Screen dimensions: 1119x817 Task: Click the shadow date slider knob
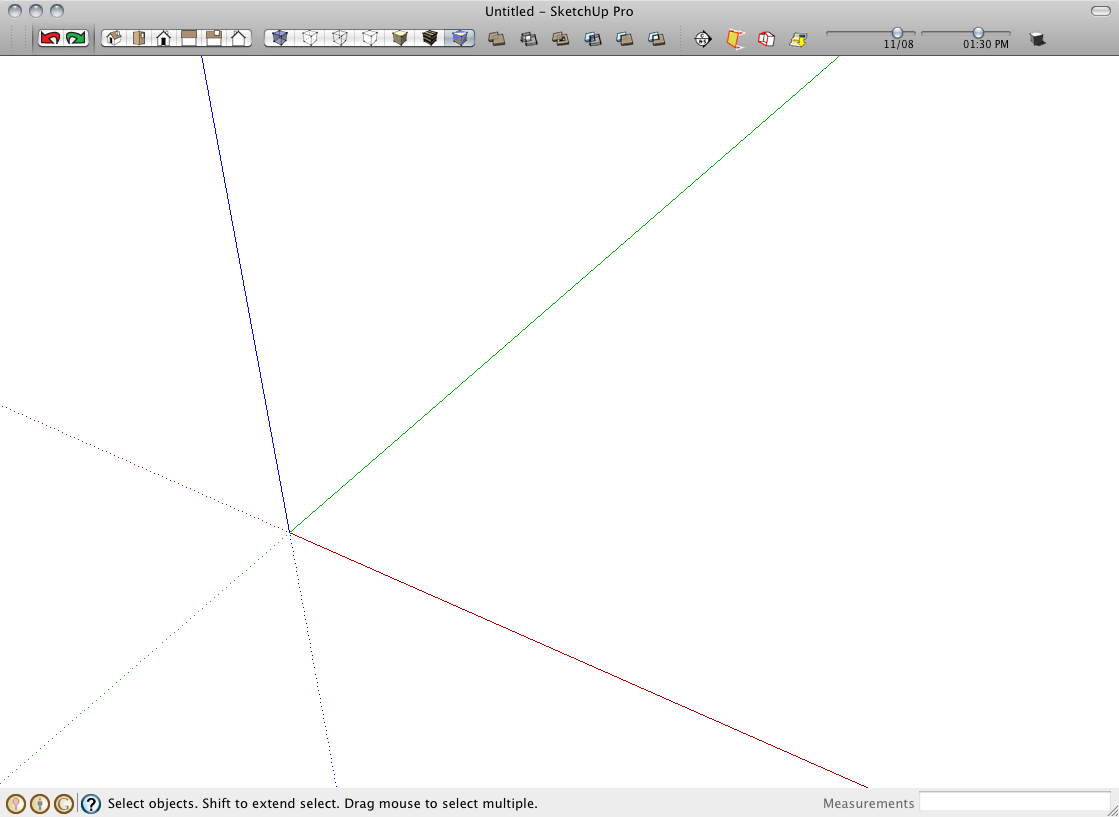[x=897, y=33]
